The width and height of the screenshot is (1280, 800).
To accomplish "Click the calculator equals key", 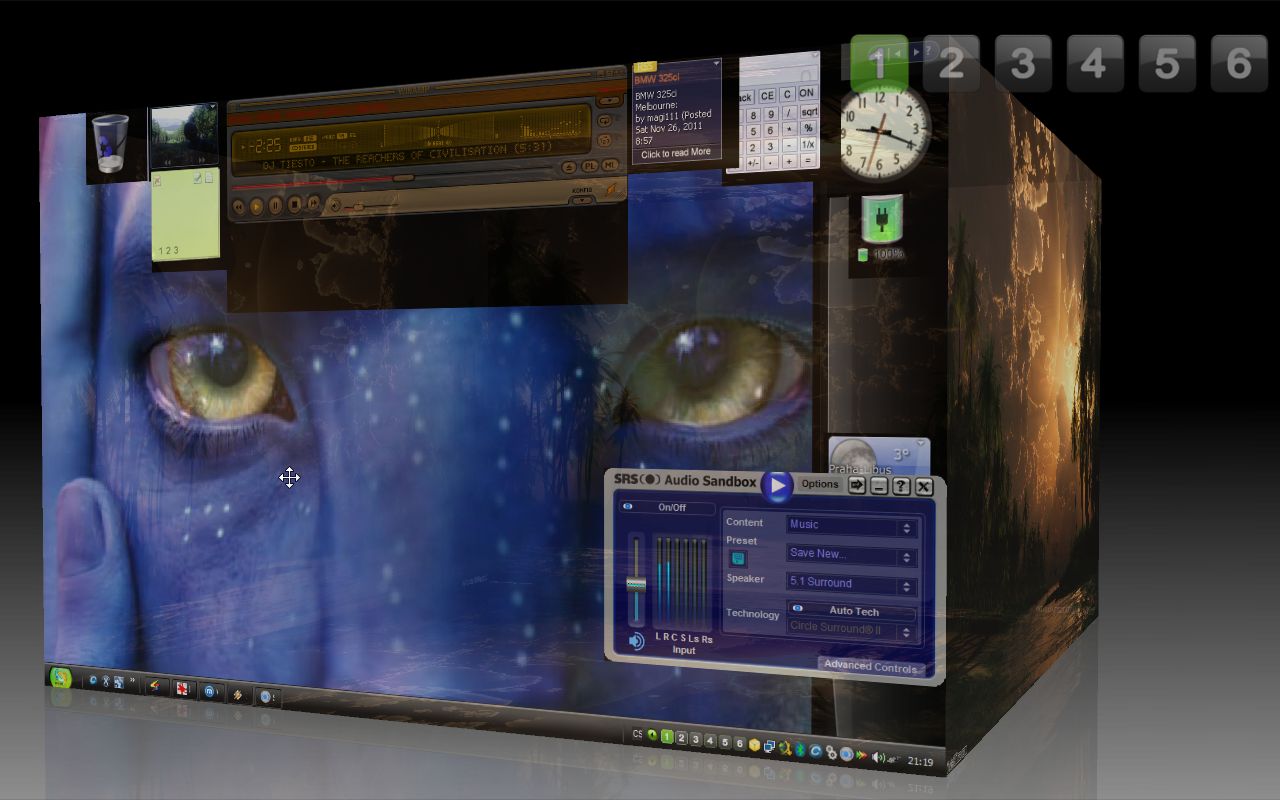I will coord(808,161).
